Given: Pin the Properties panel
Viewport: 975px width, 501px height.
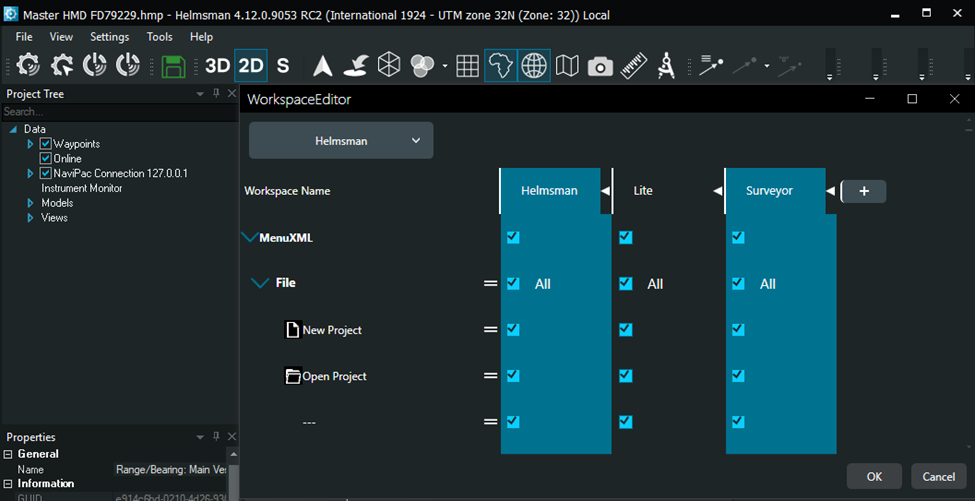Looking at the screenshot, I should pos(216,437).
